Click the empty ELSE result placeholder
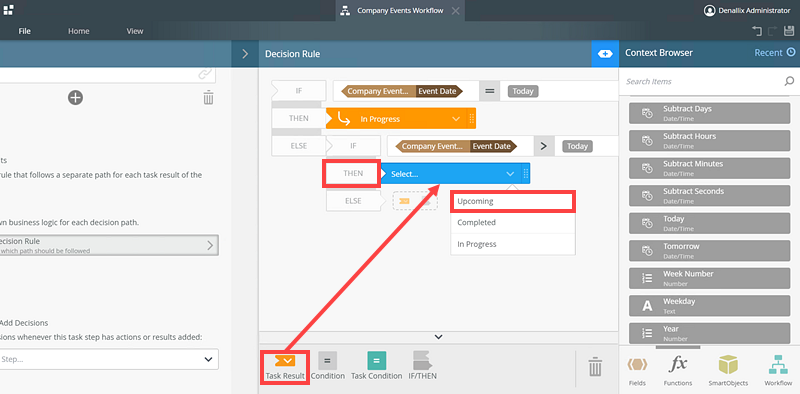 tap(415, 201)
